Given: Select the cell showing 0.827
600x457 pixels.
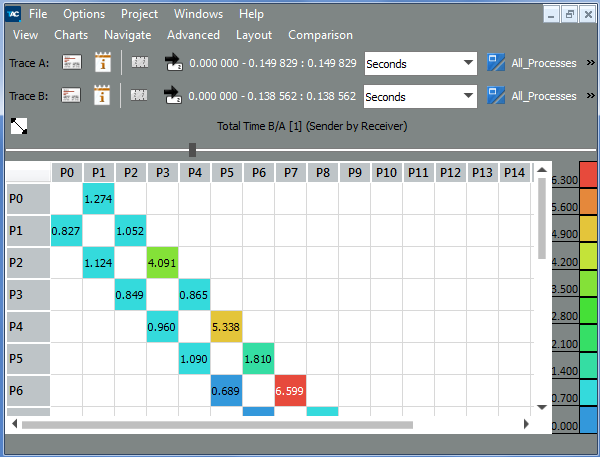Looking at the screenshot, I should 66,230.
